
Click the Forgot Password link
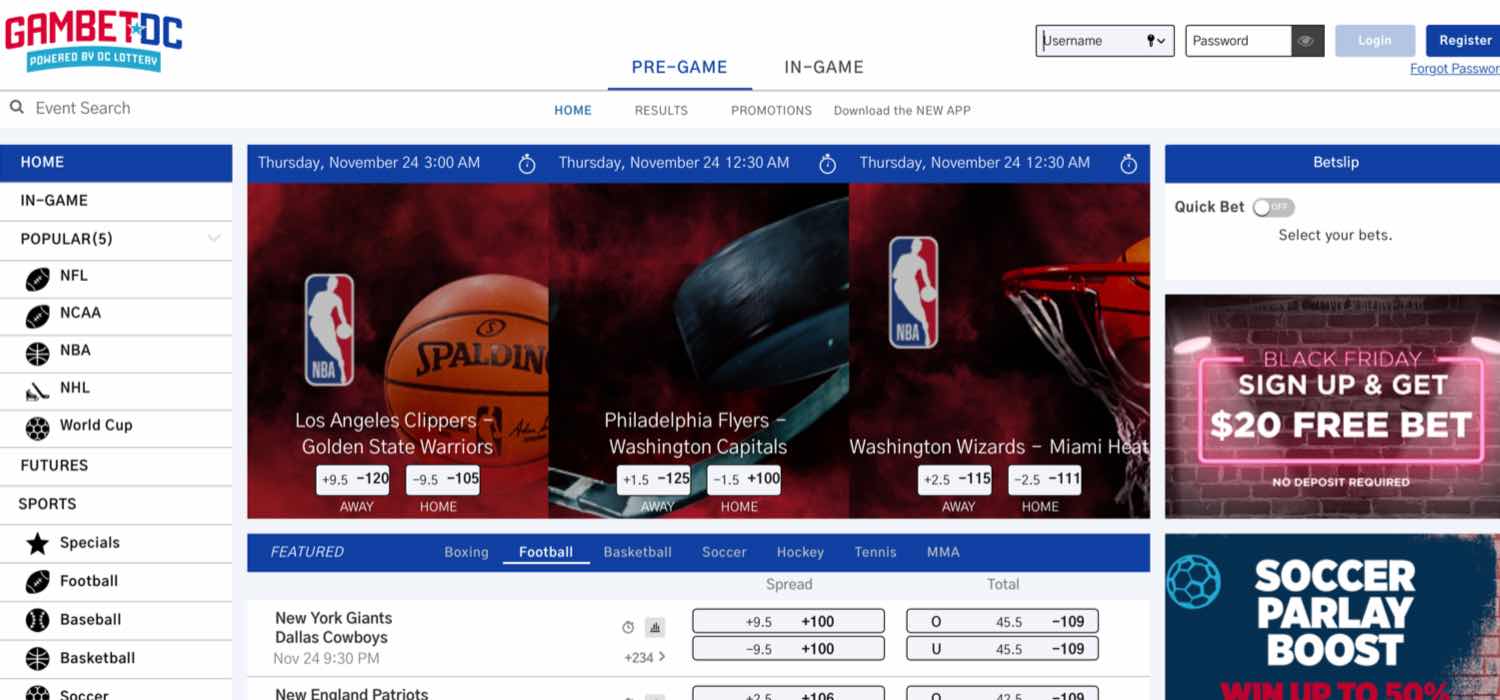(1455, 69)
